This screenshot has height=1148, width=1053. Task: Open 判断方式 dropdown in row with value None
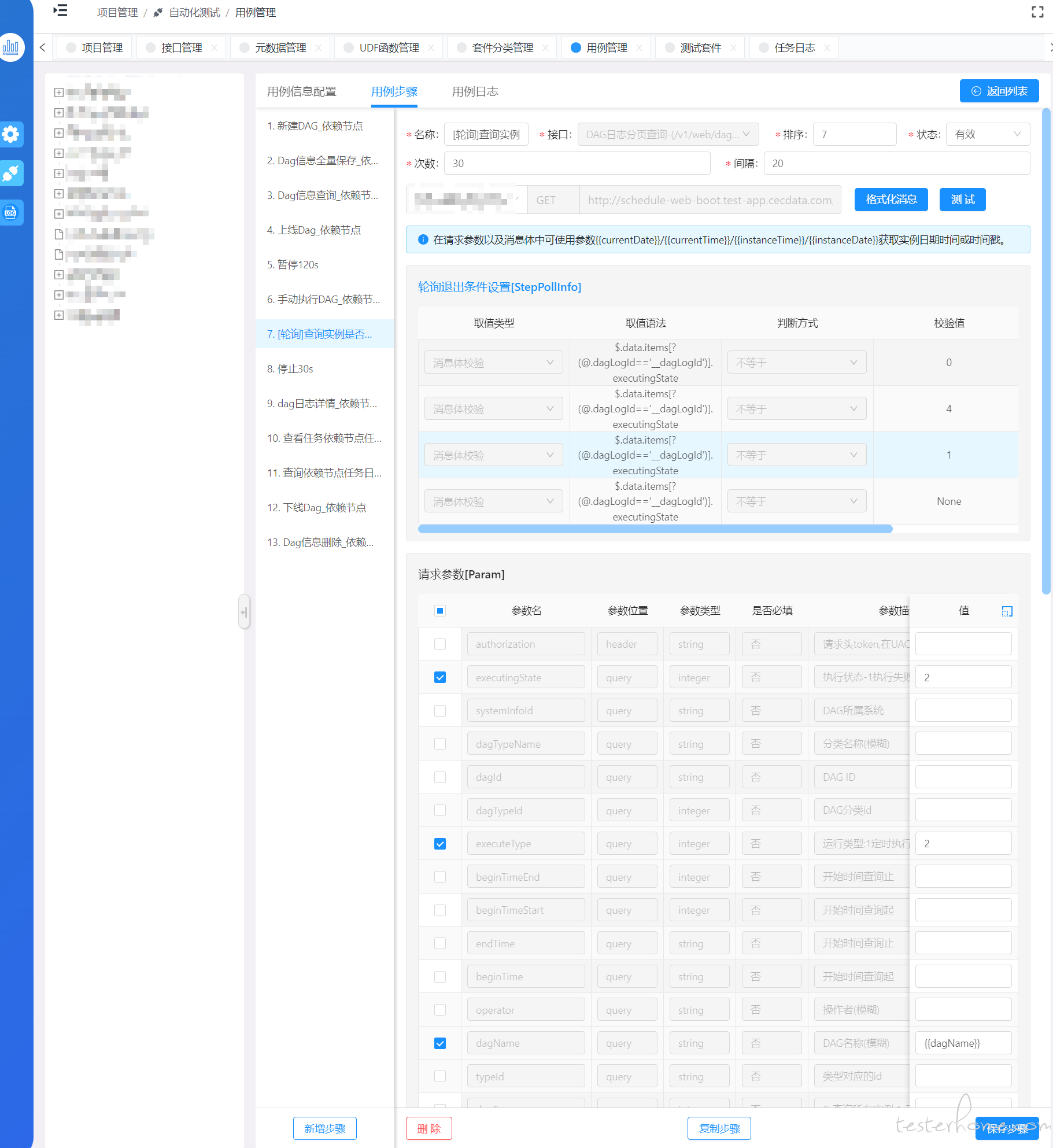tap(797, 501)
